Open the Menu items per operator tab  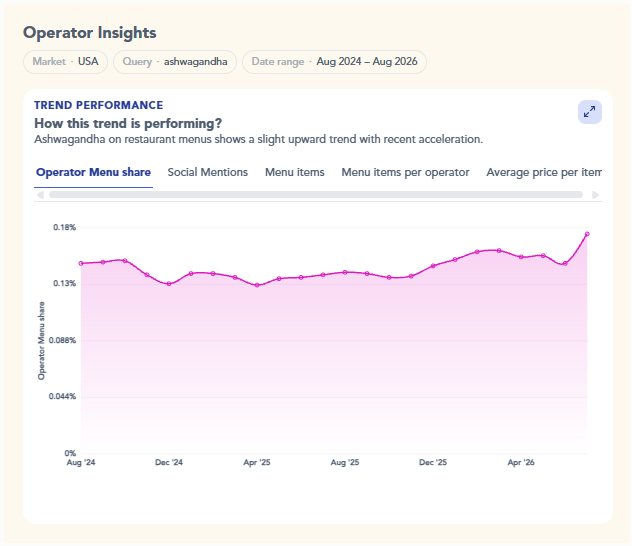[x=405, y=172]
